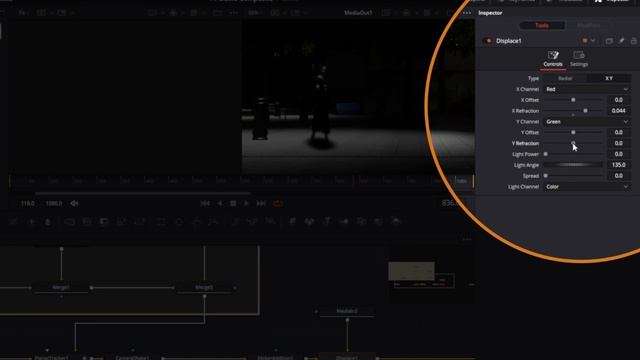Screen dimensions: 640x360
Task: Select XY as the displace Type
Action: click(609, 78)
